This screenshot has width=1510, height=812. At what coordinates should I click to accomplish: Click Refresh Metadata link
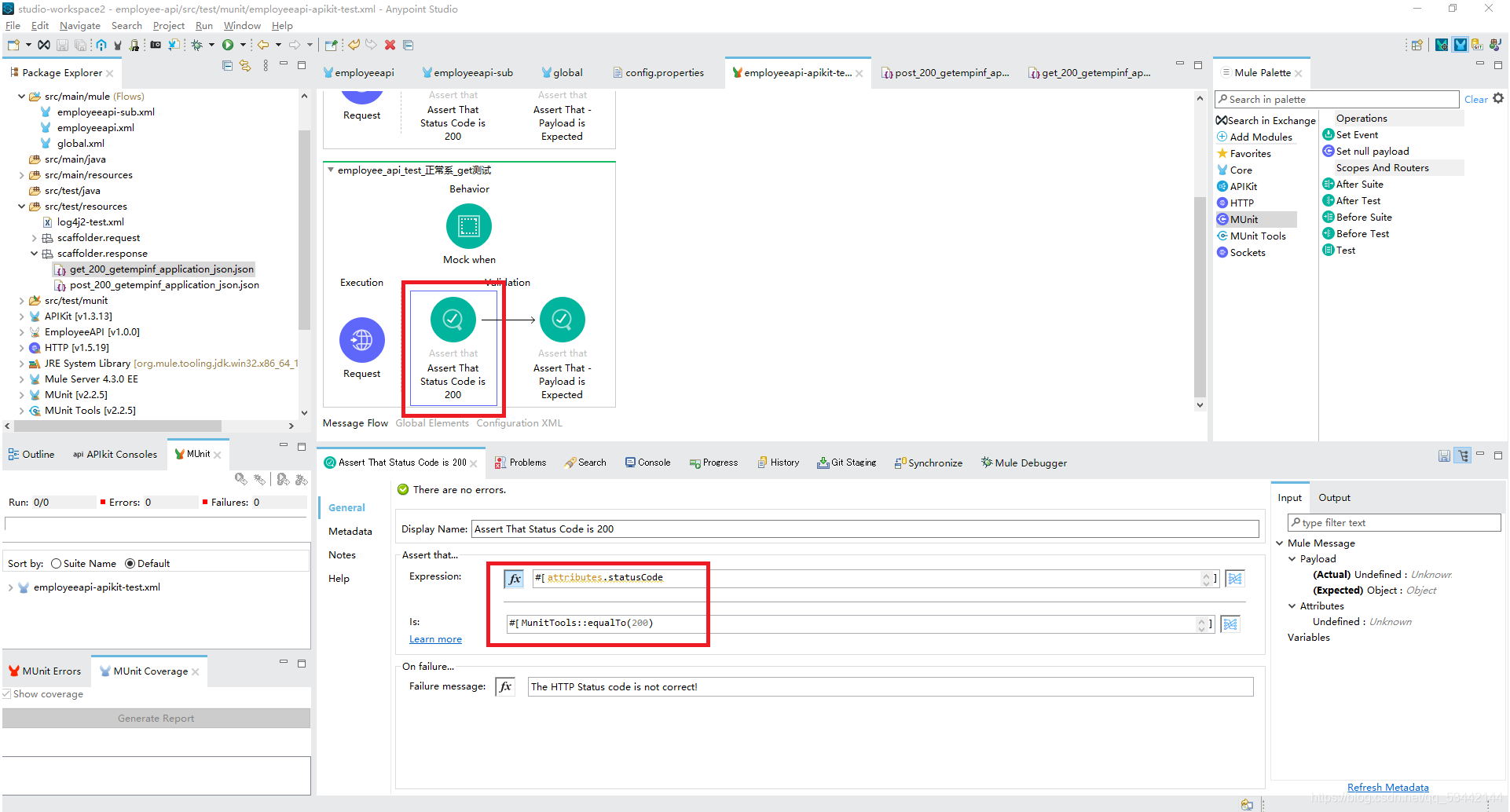click(x=1387, y=788)
